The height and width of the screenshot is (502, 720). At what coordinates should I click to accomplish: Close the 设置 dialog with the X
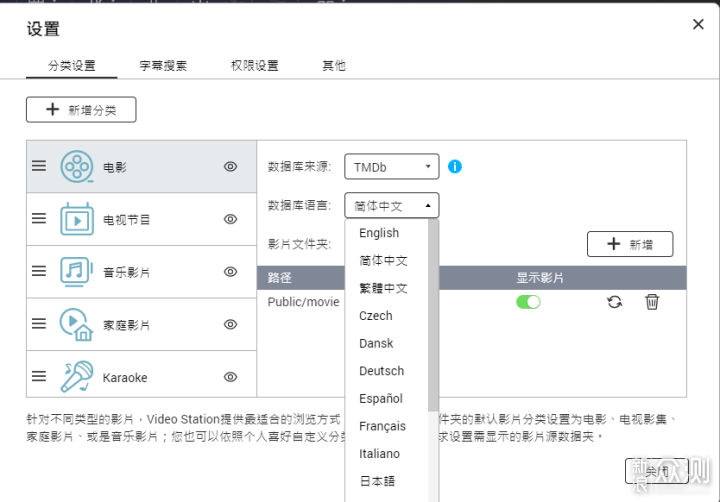pos(698,24)
